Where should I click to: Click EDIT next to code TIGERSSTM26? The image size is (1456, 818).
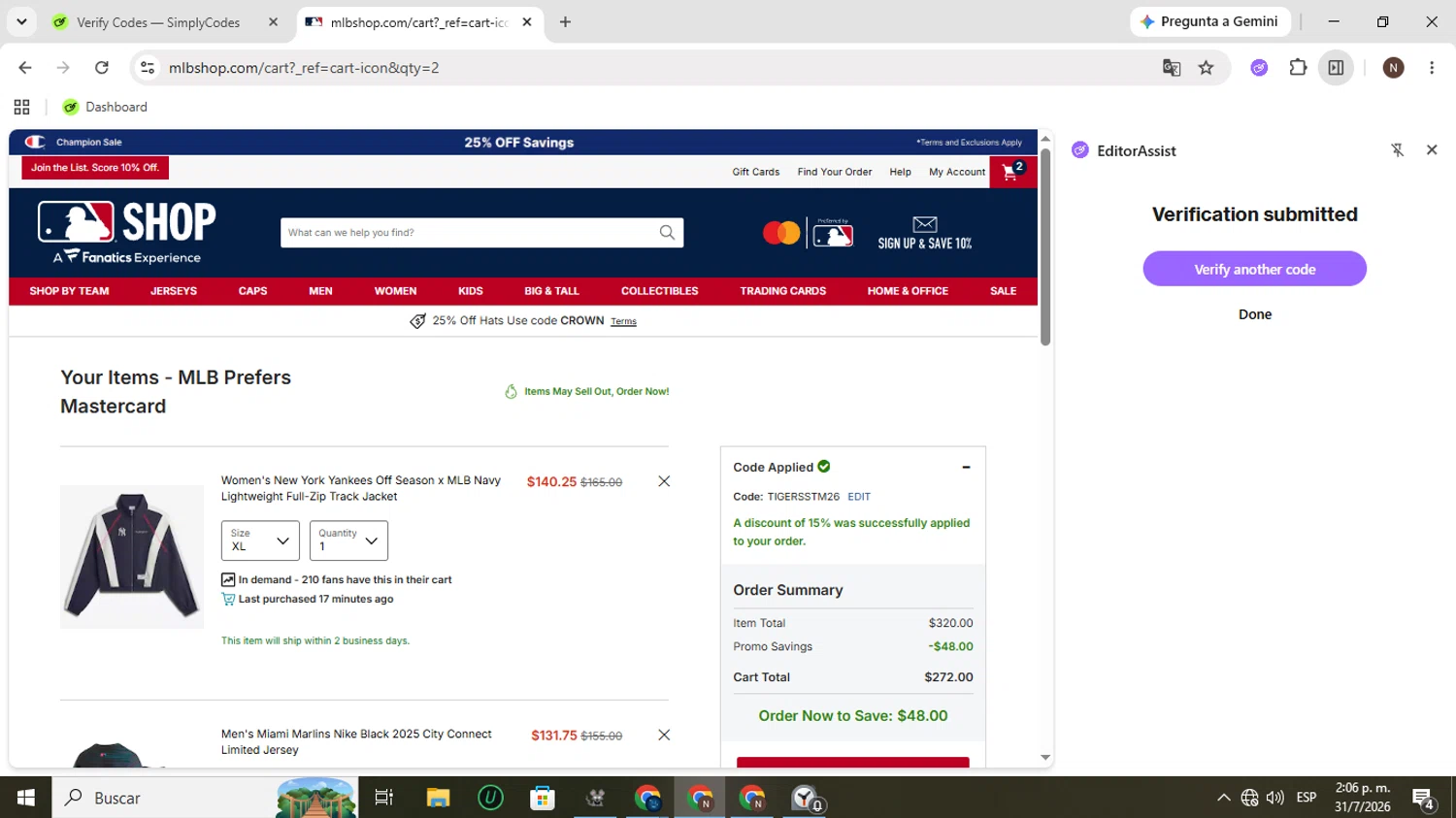tap(859, 497)
